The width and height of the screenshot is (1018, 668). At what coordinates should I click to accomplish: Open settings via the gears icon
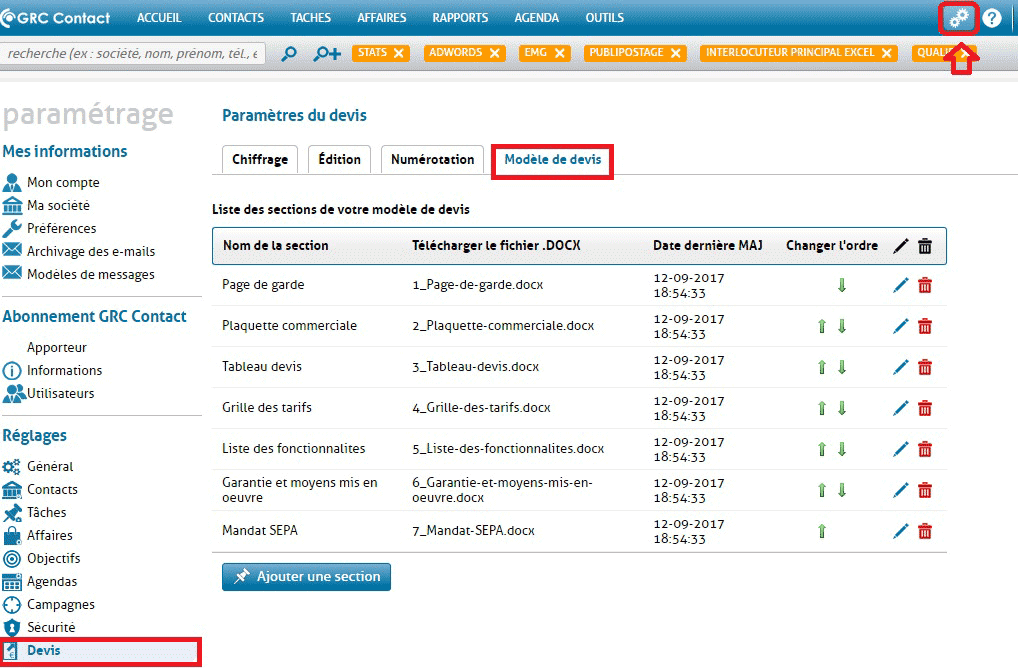[x=959, y=18]
